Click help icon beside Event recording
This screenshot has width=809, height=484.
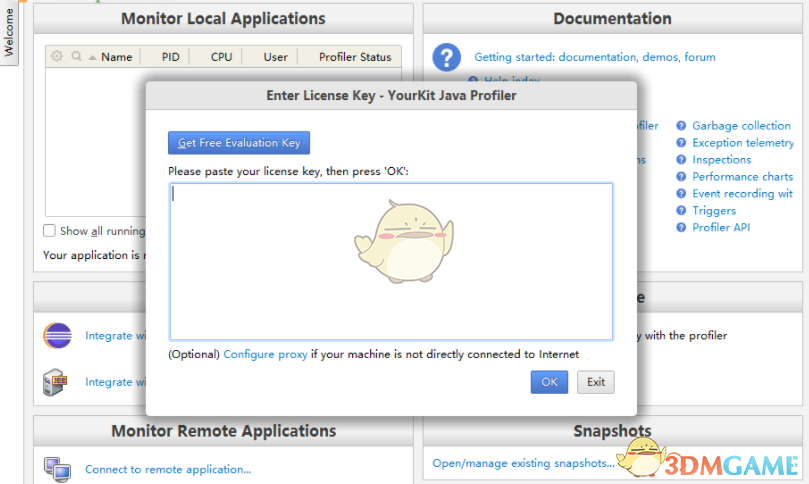coord(681,194)
